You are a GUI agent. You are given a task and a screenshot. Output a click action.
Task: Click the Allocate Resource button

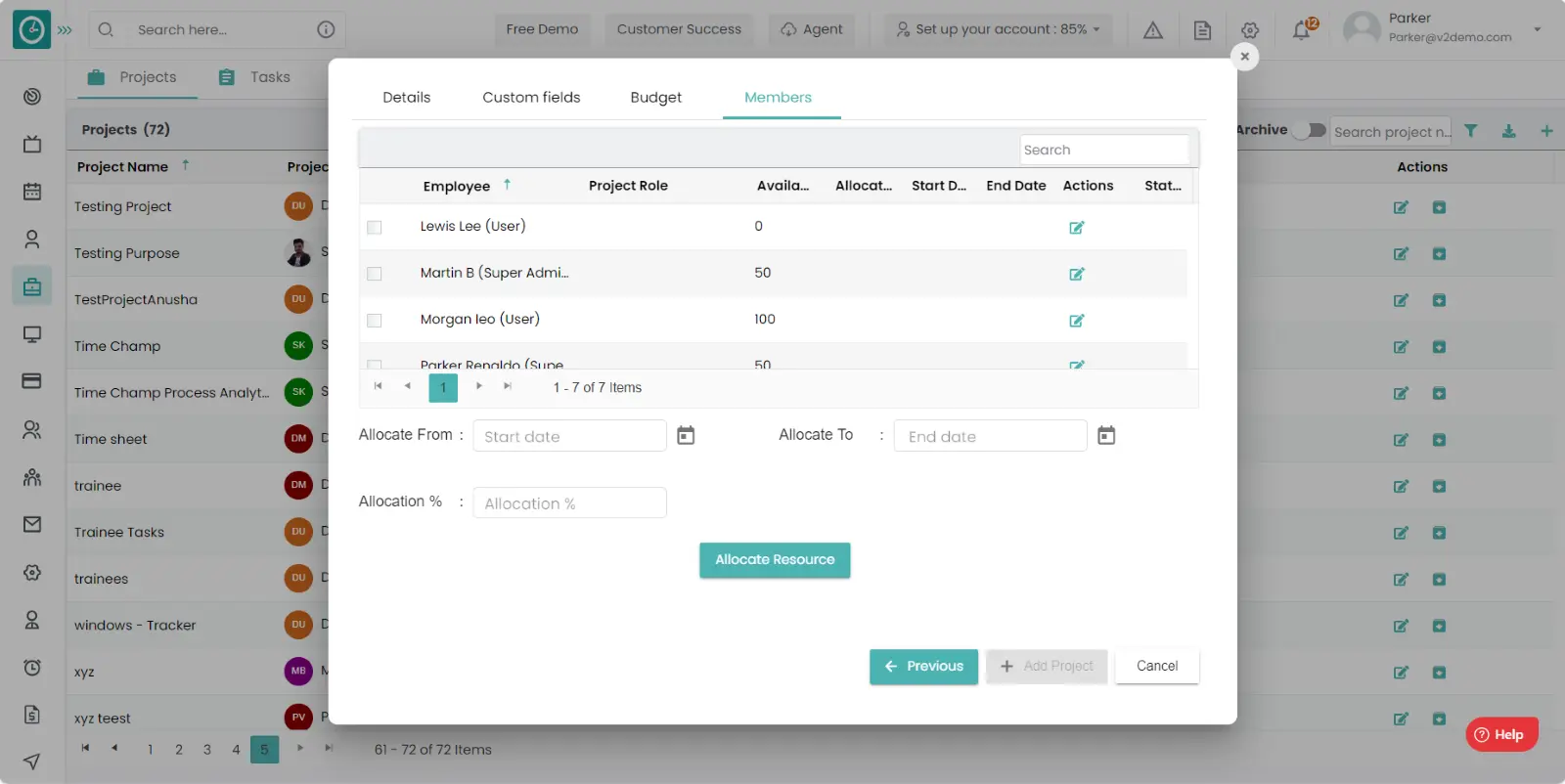coord(775,560)
